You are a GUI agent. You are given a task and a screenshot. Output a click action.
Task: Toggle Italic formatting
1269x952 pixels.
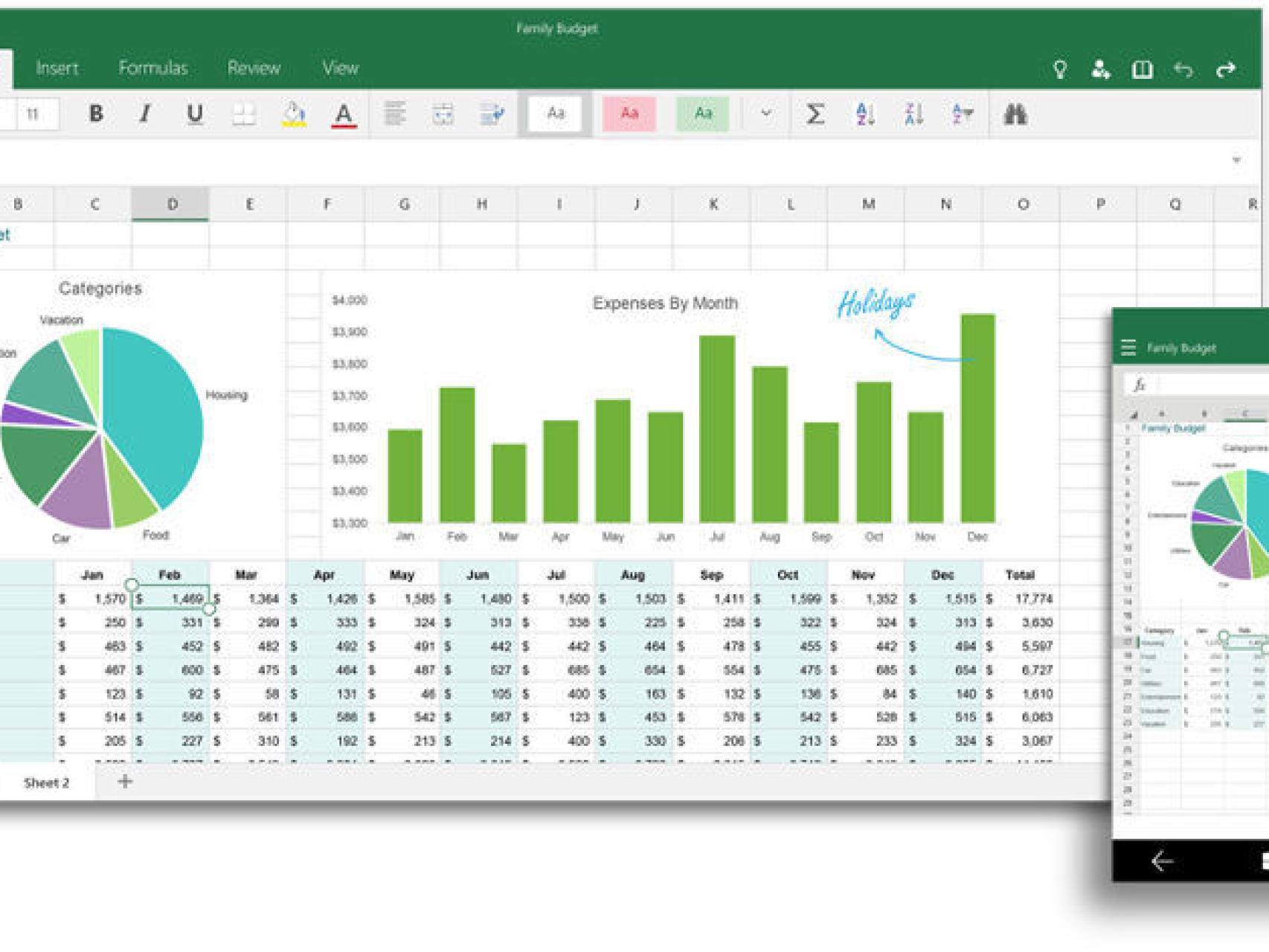[145, 114]
